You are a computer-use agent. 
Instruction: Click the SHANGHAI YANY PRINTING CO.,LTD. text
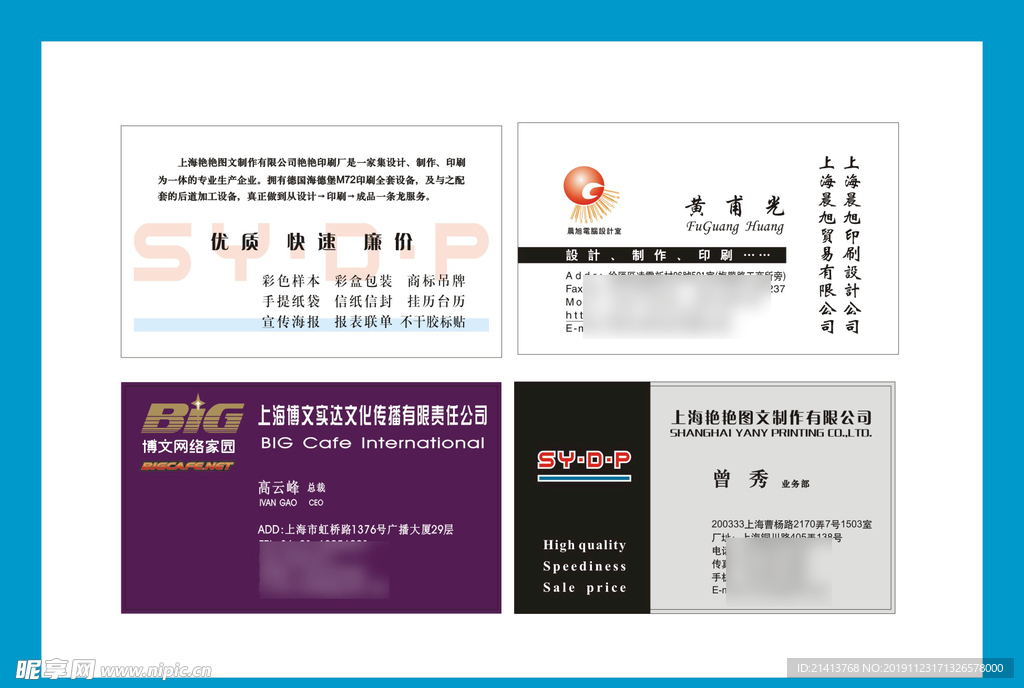pos(771,433)
